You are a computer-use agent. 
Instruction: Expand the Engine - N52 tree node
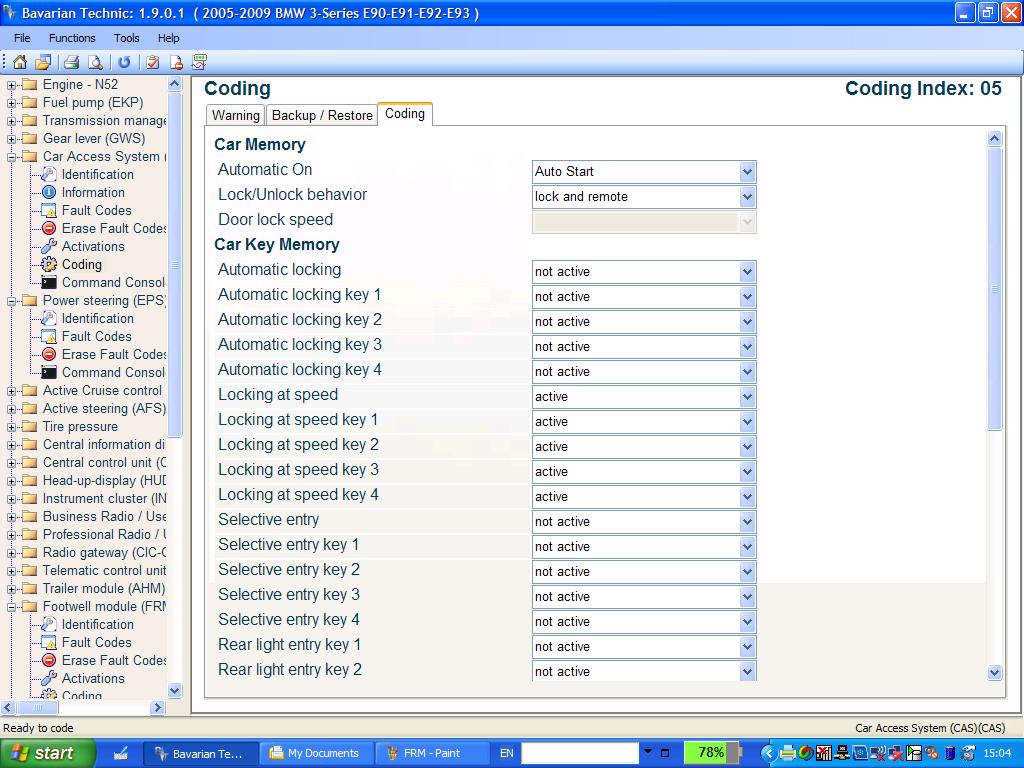tap(11, 85)
